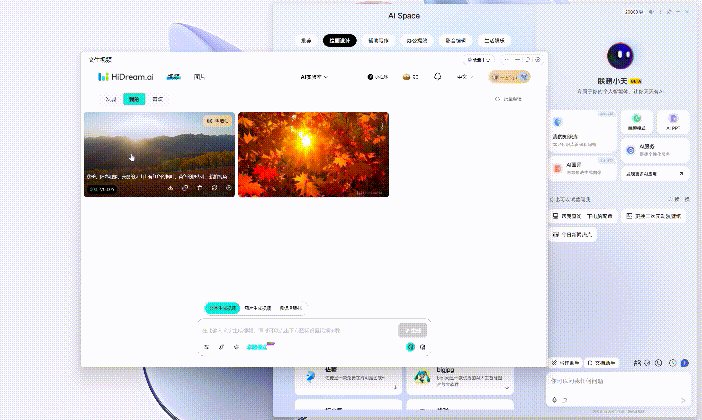Viewport: 702px width, 420px height.
Task: Click the HiDream.ai logo
Action: click(x=126, y=77)
